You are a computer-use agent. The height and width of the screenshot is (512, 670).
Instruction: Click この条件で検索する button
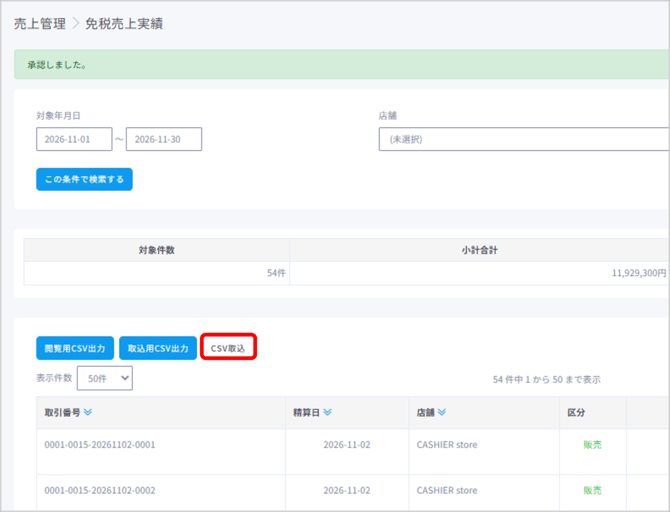tap(84, 179)
